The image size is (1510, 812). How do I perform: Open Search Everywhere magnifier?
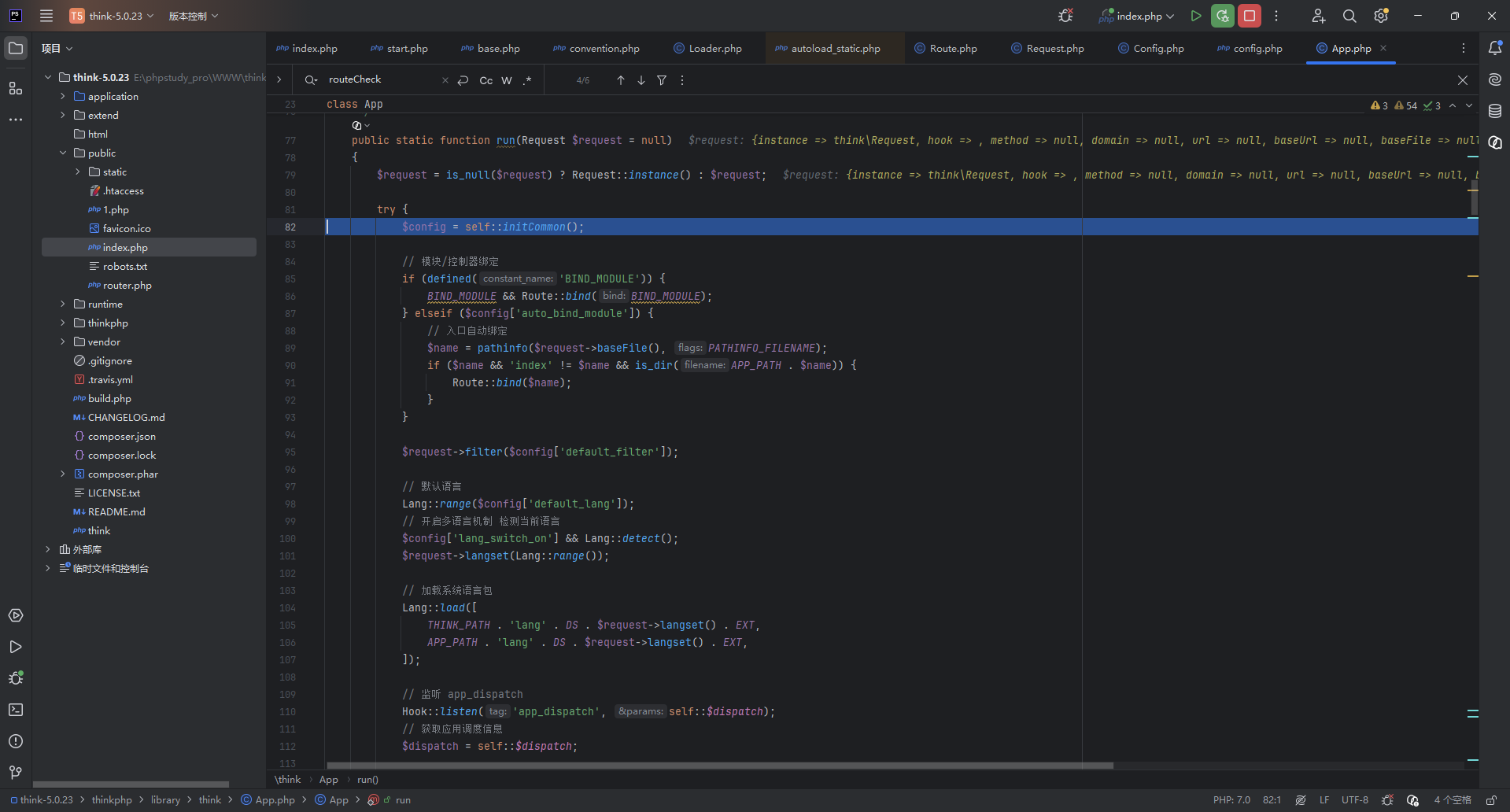click(x=1349, y=16)
